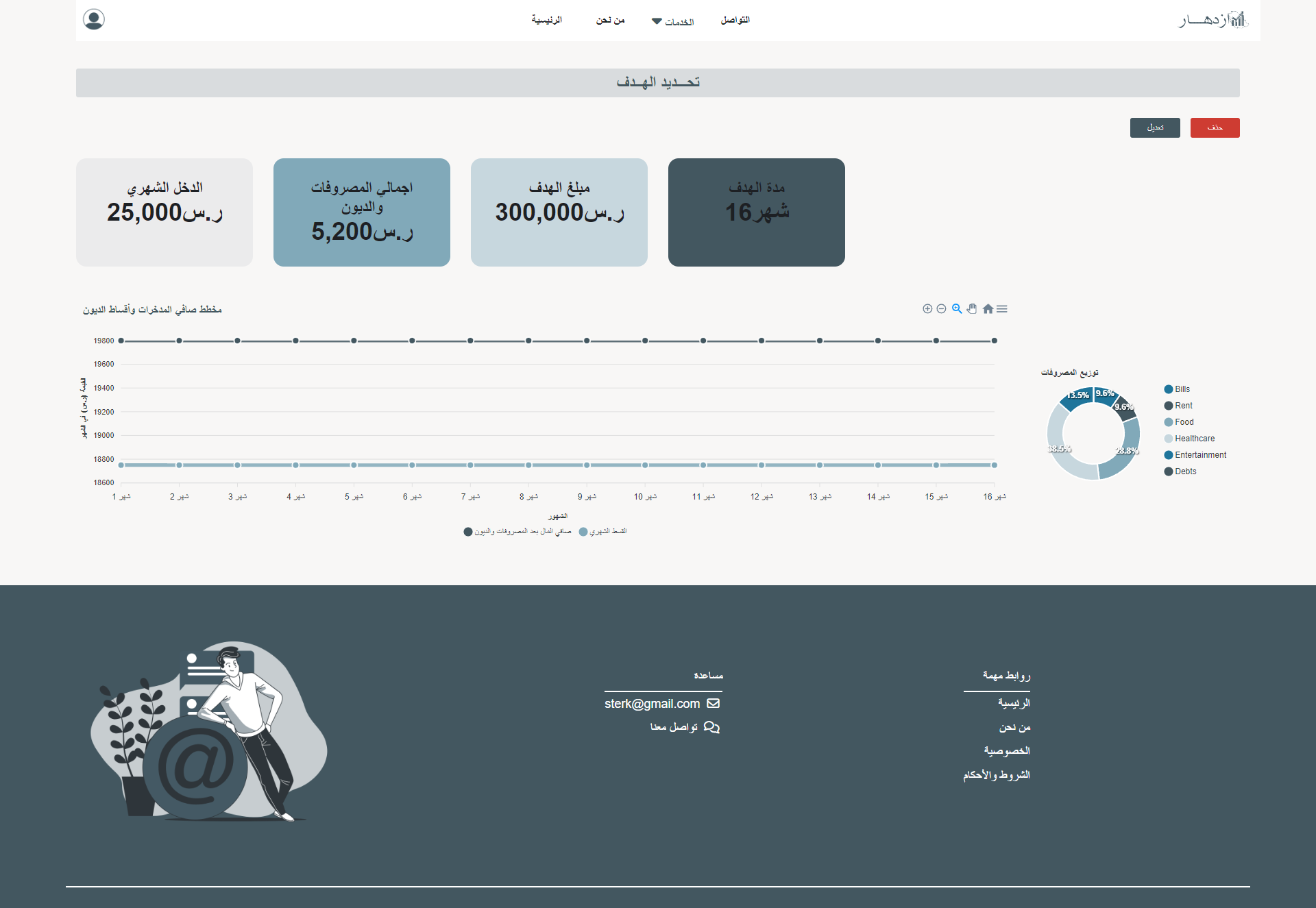
Task: Click the email envelope icon in footer
Action: coord(713,704)
